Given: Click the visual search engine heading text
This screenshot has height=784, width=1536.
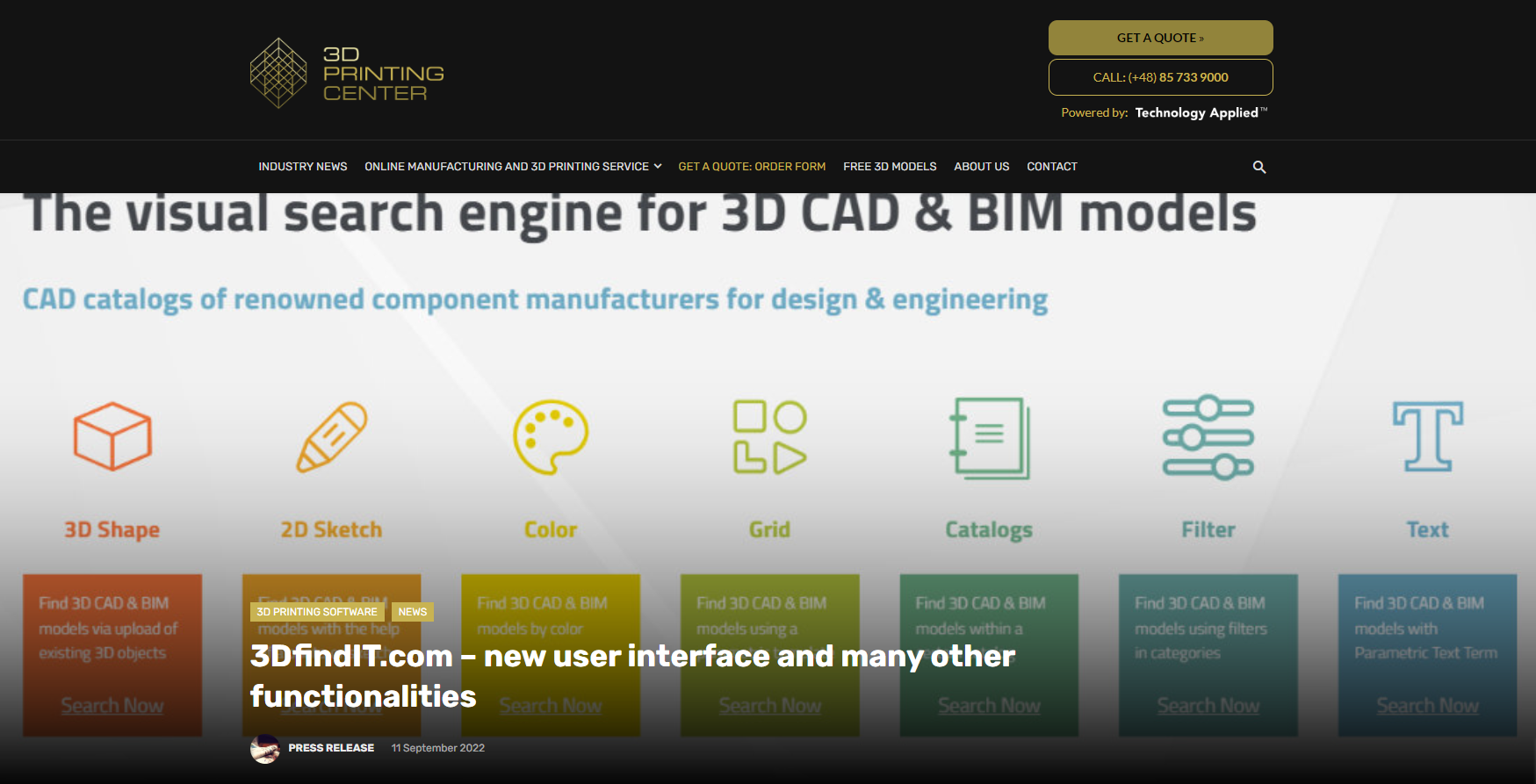Looking at the screenshot, I should coord(641,215).
